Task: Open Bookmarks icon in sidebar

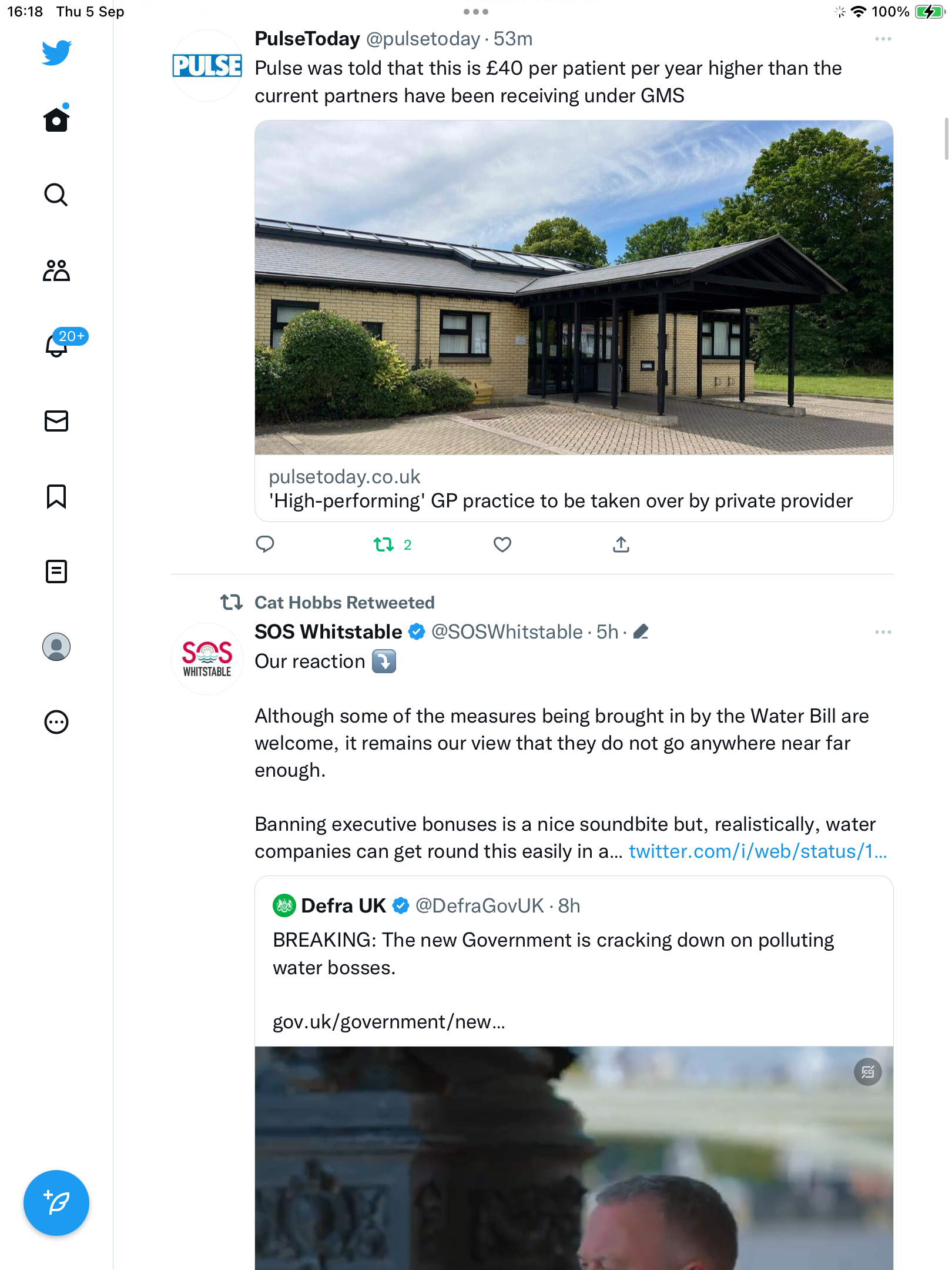Action: pyautogui.click(x=56, y=496)
